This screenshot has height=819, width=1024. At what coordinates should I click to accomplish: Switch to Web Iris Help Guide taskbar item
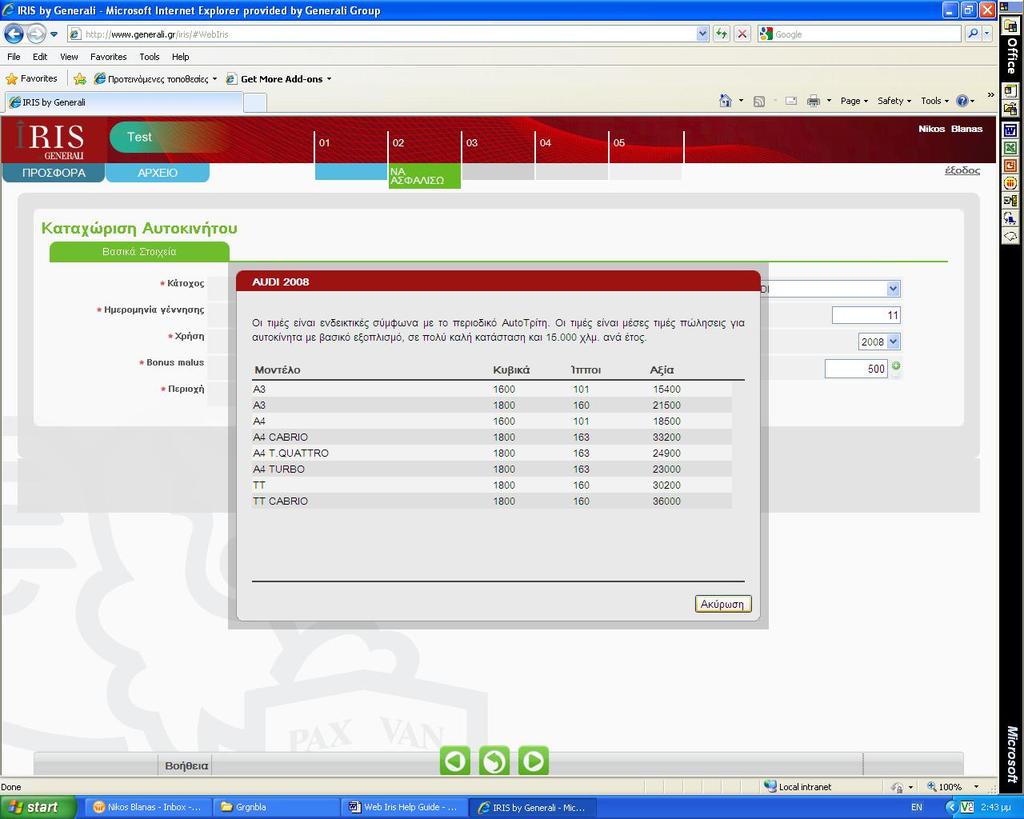click(x=403, y=807)
